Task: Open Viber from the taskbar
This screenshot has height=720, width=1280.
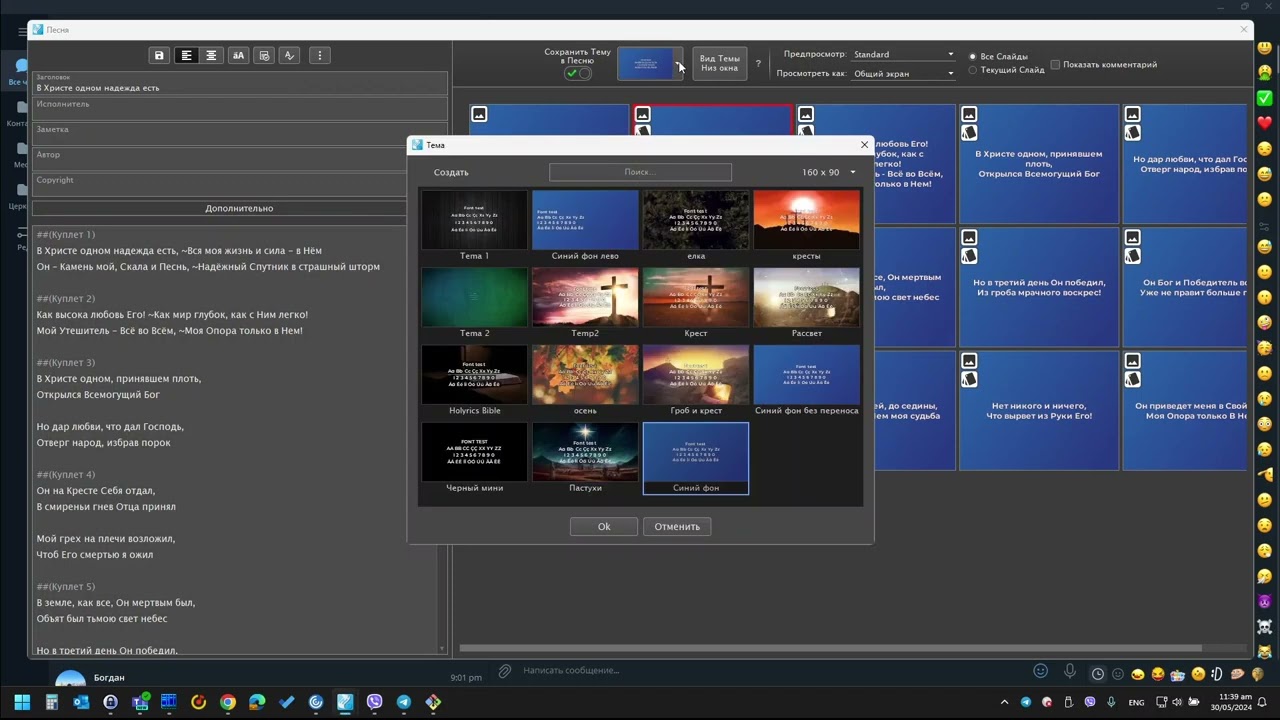Action: coord(375,702)
